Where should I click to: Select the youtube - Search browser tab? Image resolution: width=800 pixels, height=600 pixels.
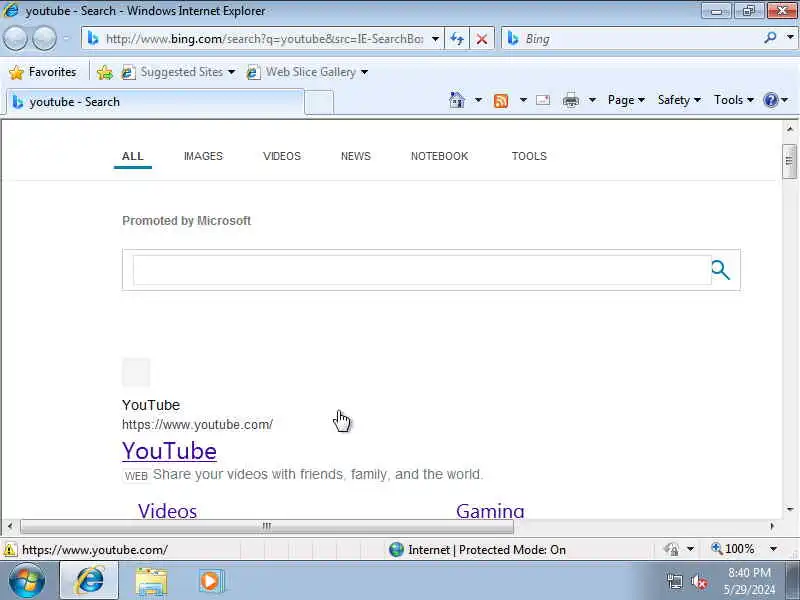click(155, 102)
